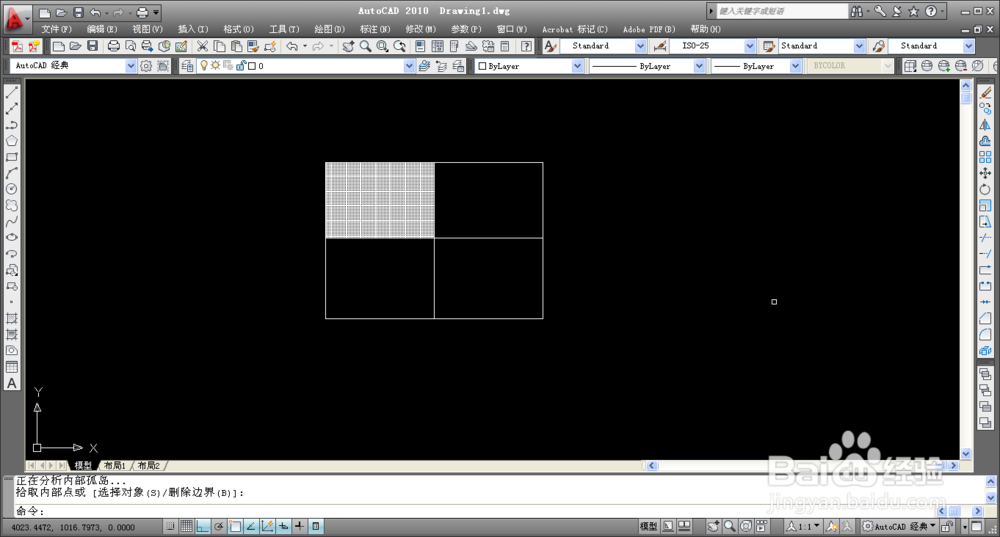
Task: Expand the Standard text style dropdown
Action: [x=640, y=46]
